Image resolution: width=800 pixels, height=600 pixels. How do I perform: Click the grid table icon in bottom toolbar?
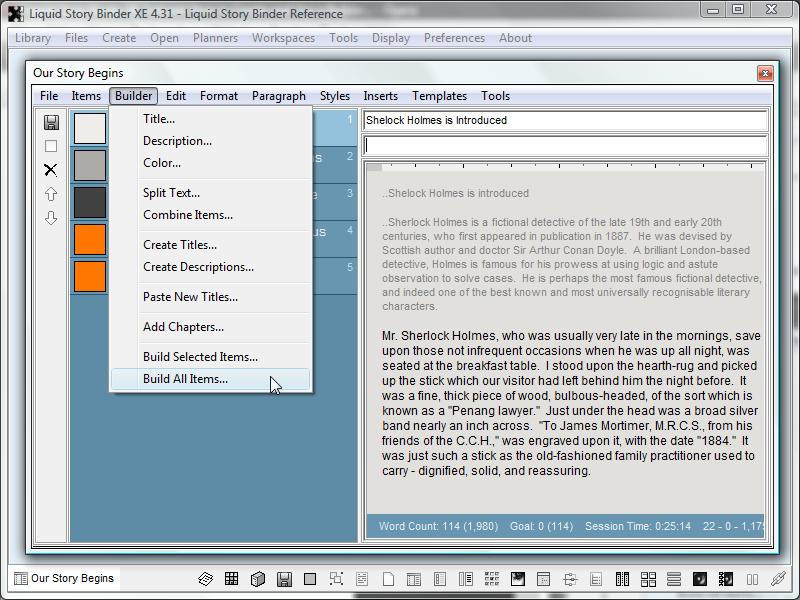click(x=232, y=579)
